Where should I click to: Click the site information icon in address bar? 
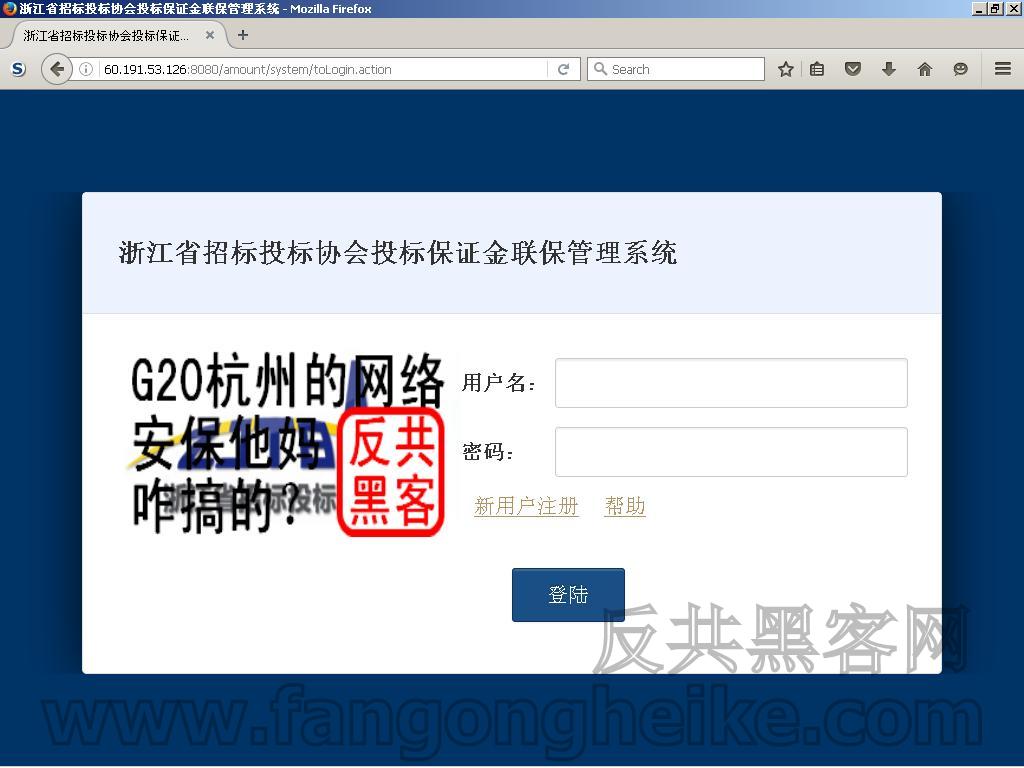coord(86,69)
